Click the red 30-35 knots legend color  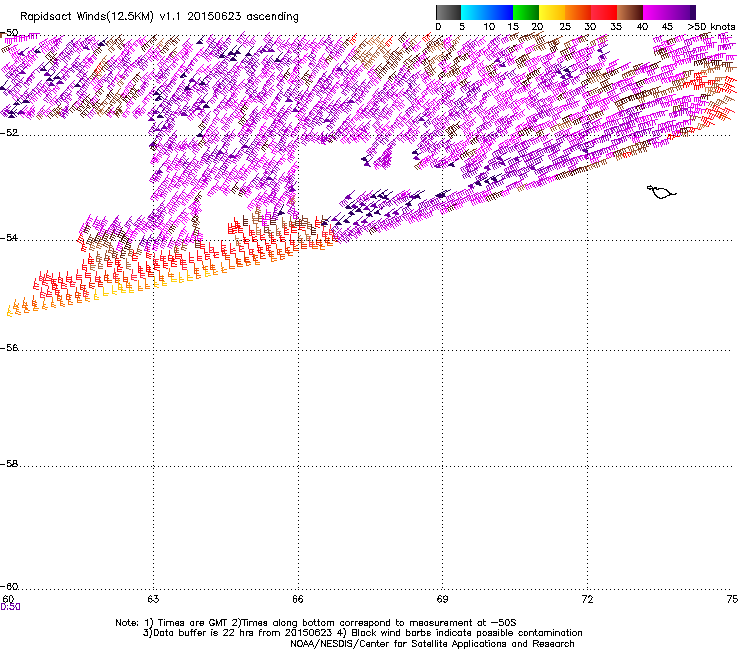604,12
